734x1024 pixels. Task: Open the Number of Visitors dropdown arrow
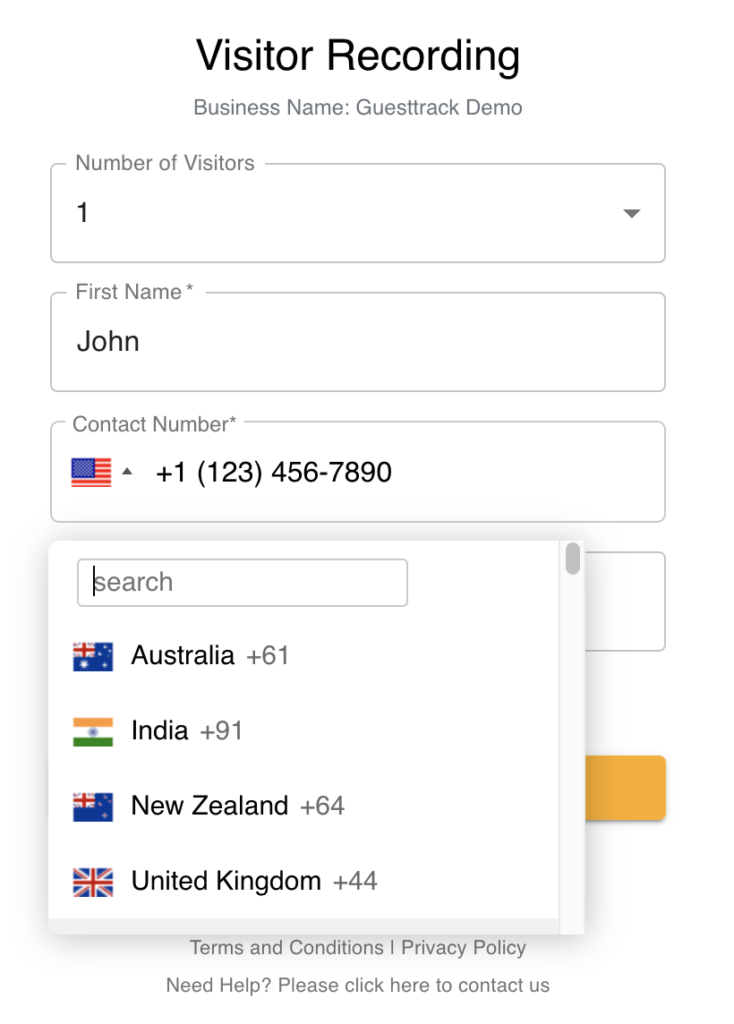click(631, 213)
